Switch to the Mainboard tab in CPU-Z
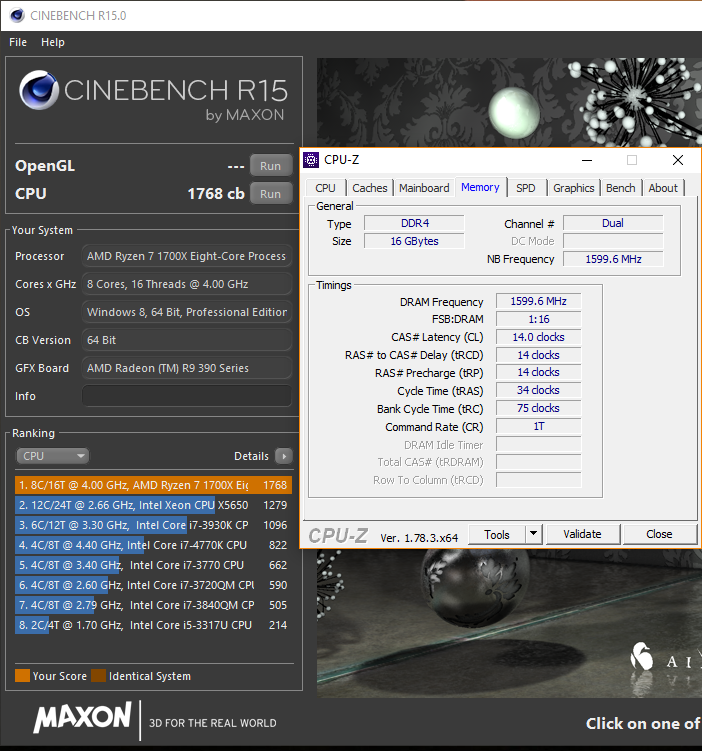The height and width of the screenshot is (751, 702). [x=424, y=188]
